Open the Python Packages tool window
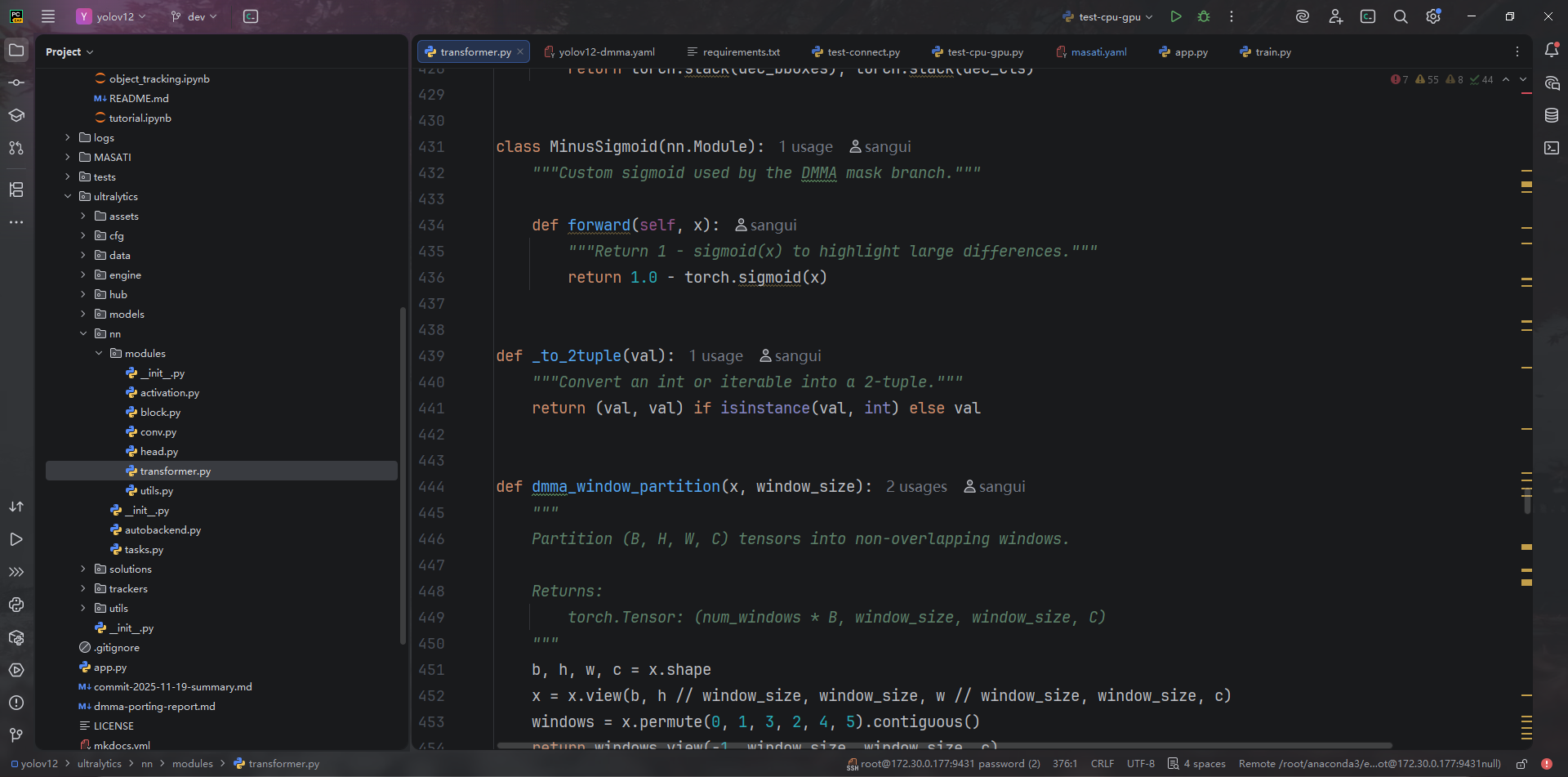This screenshot has height=777, width=1568. pyautogui.click(x=16, y=637)
